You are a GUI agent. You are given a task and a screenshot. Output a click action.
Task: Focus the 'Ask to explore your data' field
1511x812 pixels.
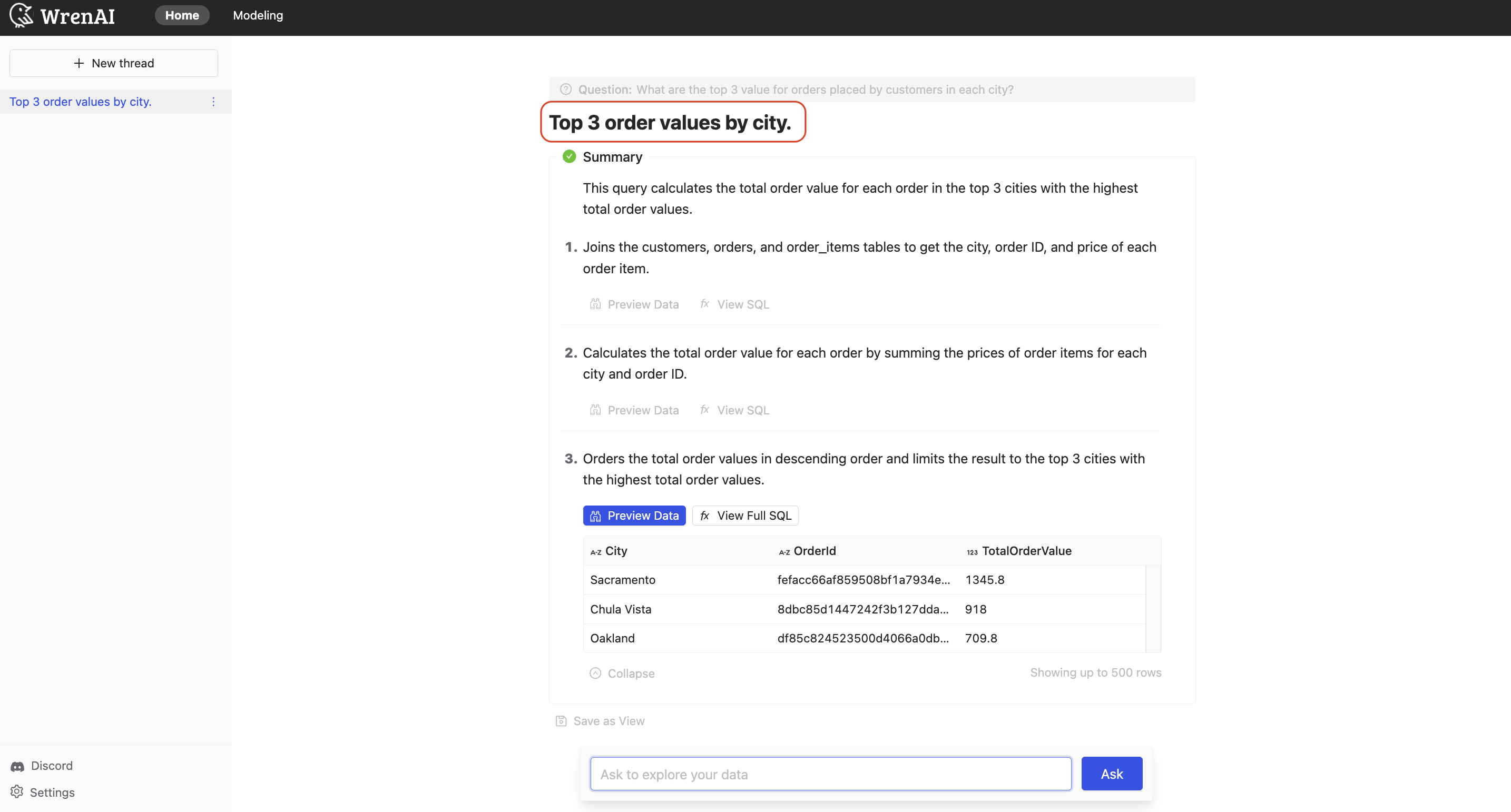point(831,775)
